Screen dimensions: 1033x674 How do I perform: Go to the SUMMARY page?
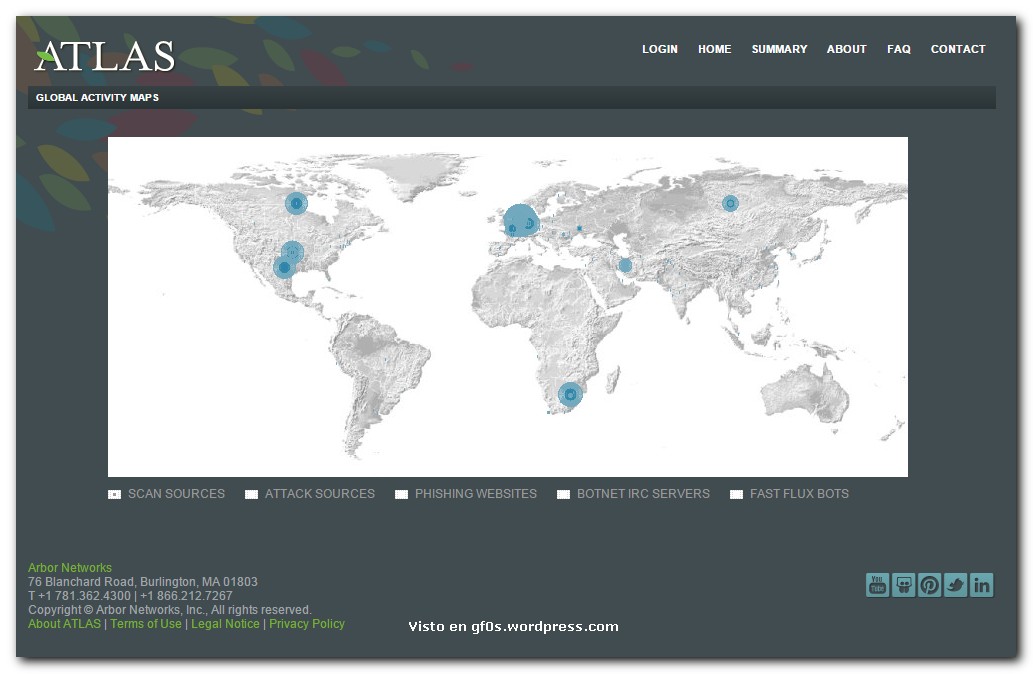point(779,49)
